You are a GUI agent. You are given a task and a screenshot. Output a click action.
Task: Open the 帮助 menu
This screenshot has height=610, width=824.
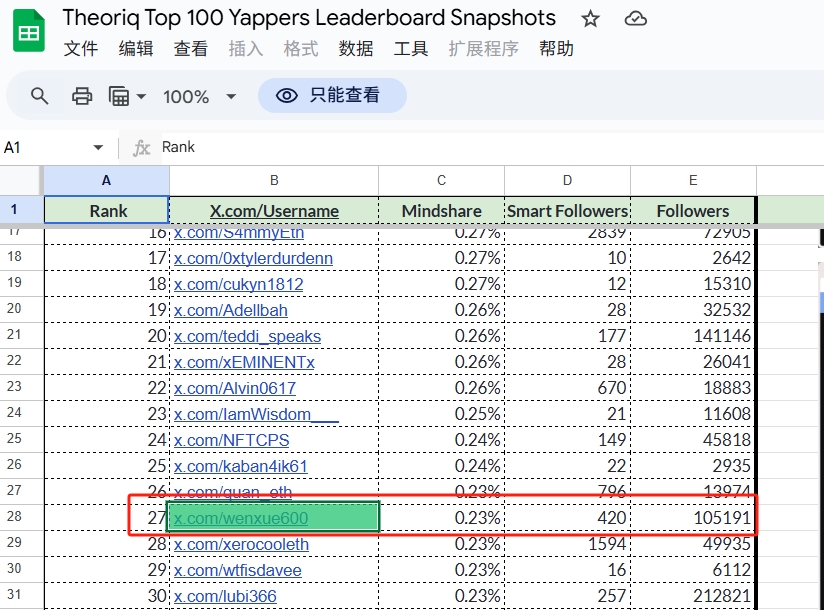click(x=556, y=48)
